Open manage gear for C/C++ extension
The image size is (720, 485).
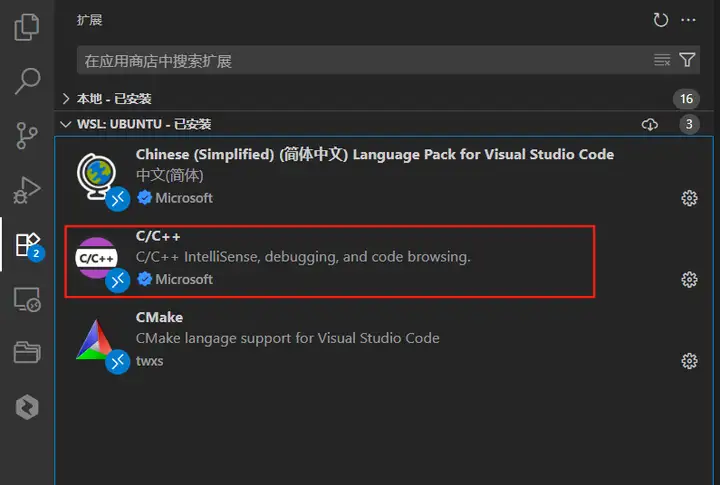[x=689, y=279]
